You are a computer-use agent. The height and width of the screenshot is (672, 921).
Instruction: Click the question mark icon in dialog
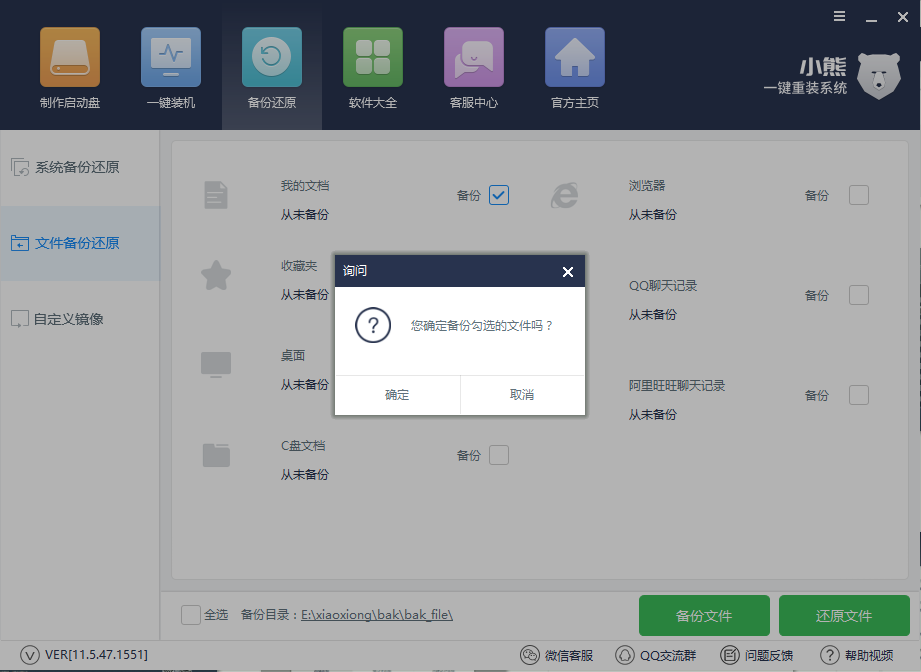373,325
